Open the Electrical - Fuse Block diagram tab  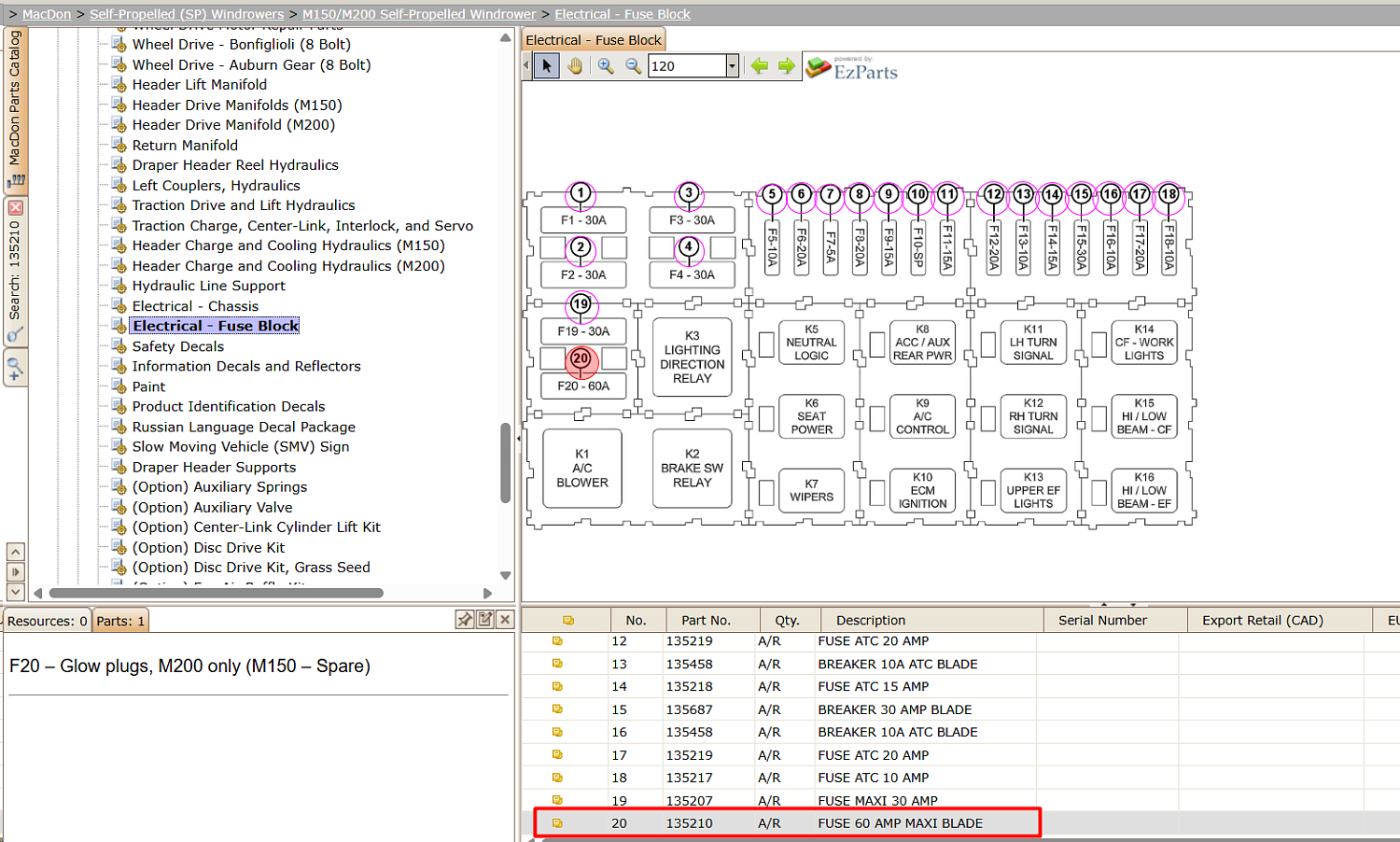pos(594,40)
